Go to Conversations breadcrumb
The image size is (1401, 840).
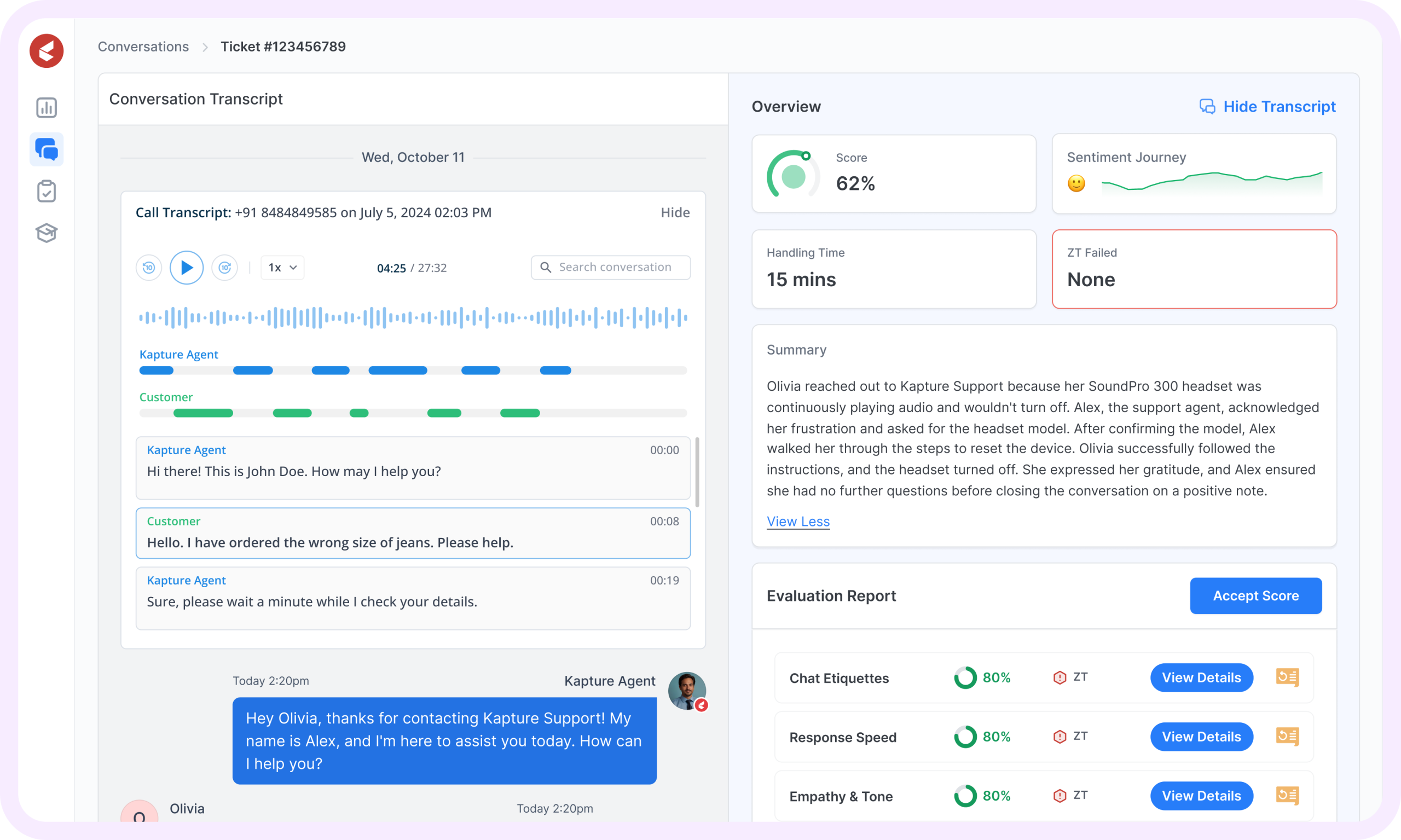[143, 47]
